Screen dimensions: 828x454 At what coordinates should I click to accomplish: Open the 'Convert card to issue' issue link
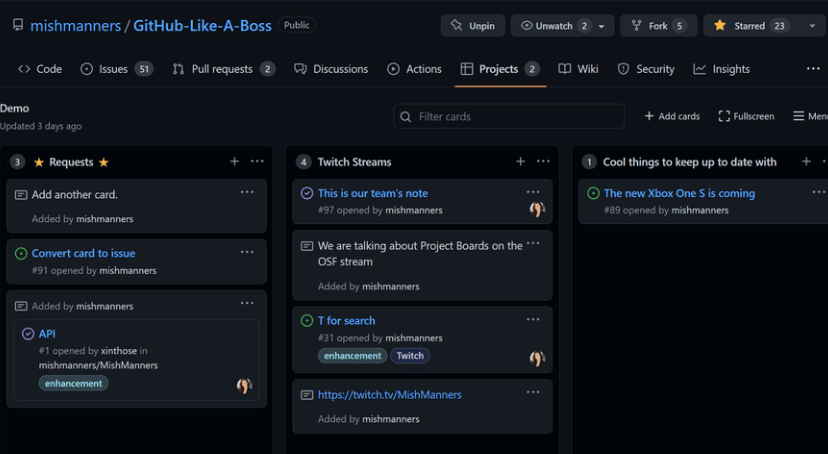click(x=83, y=253)
